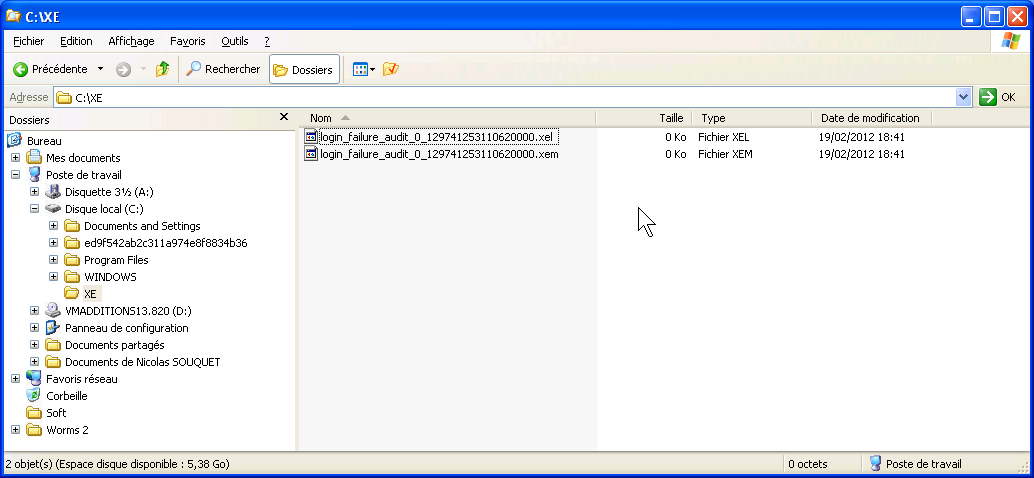This screenshot has height=478, width=1034.
Task: Open the view mode (Affichage) toolbar icon
Action: [360, 69]
